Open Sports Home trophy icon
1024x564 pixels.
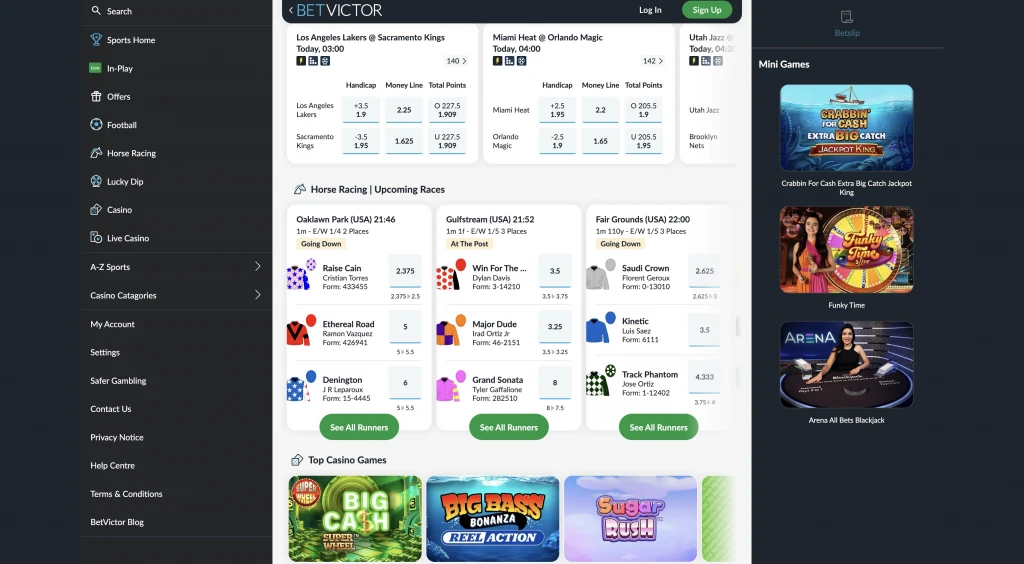(96, 39)
